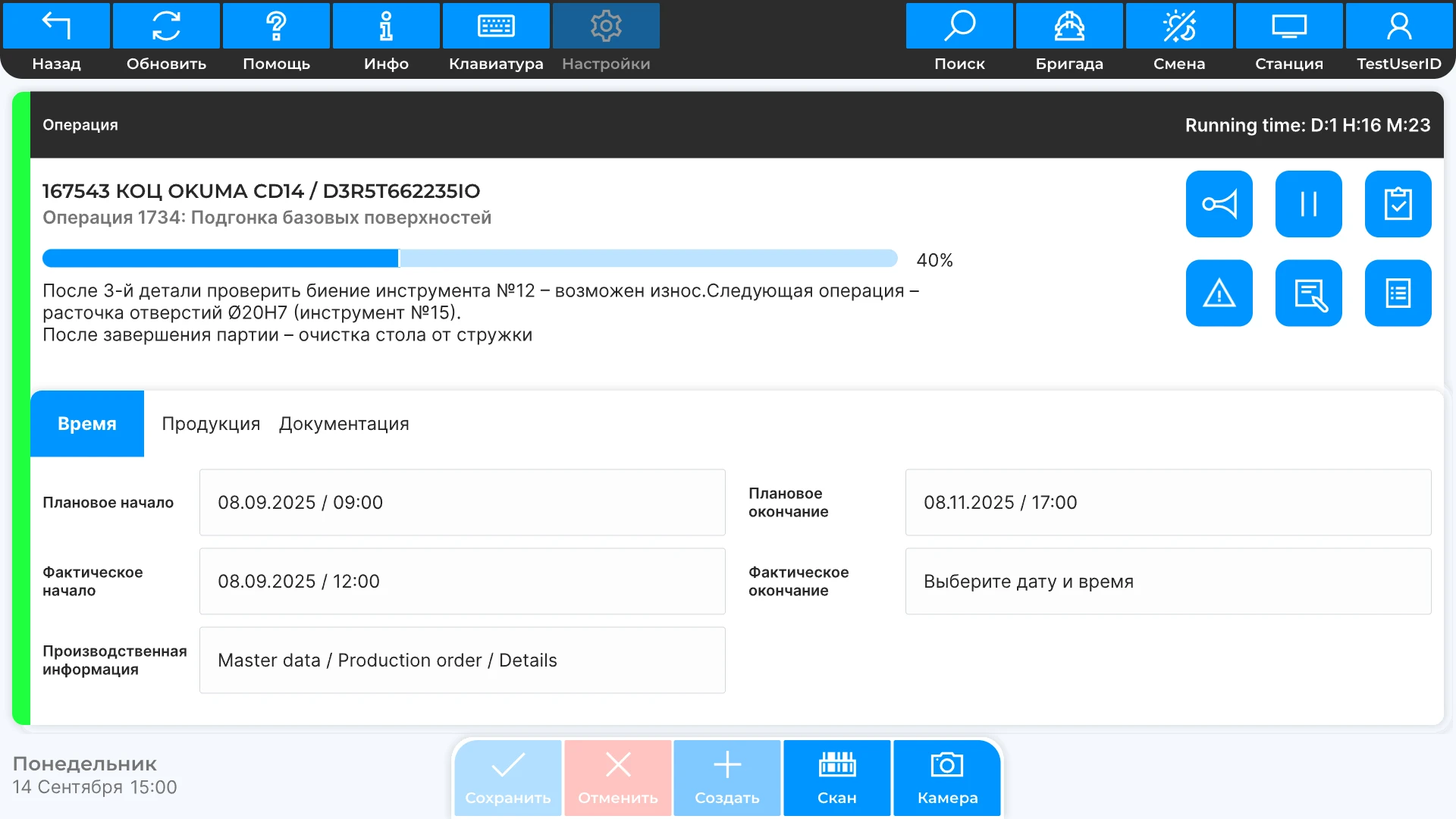Viewport: 1456px width, 819px height.
Task: Switch to the Продукция tab
Action: pos(211,424)
